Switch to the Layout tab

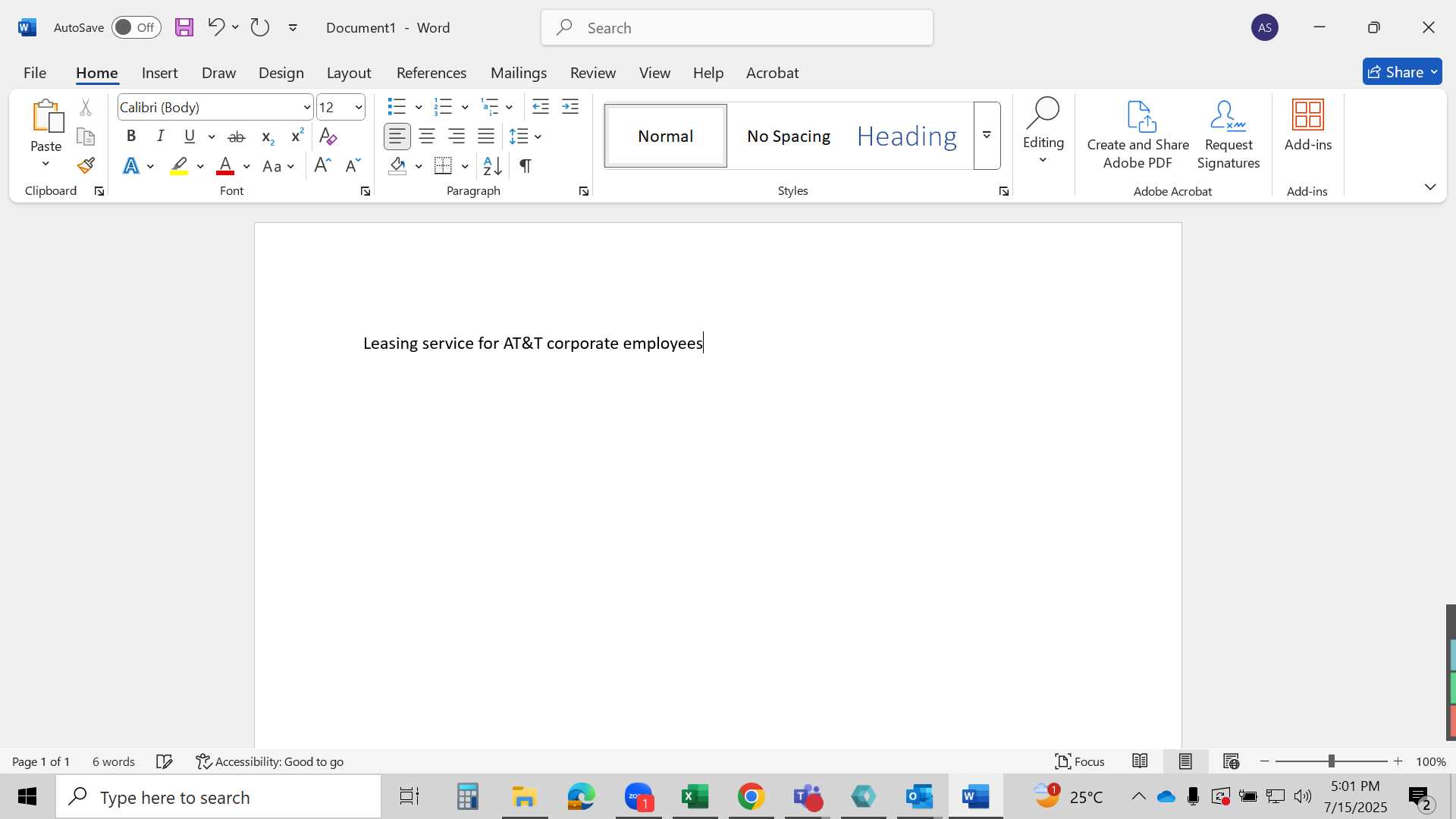[x=349, y=73]
